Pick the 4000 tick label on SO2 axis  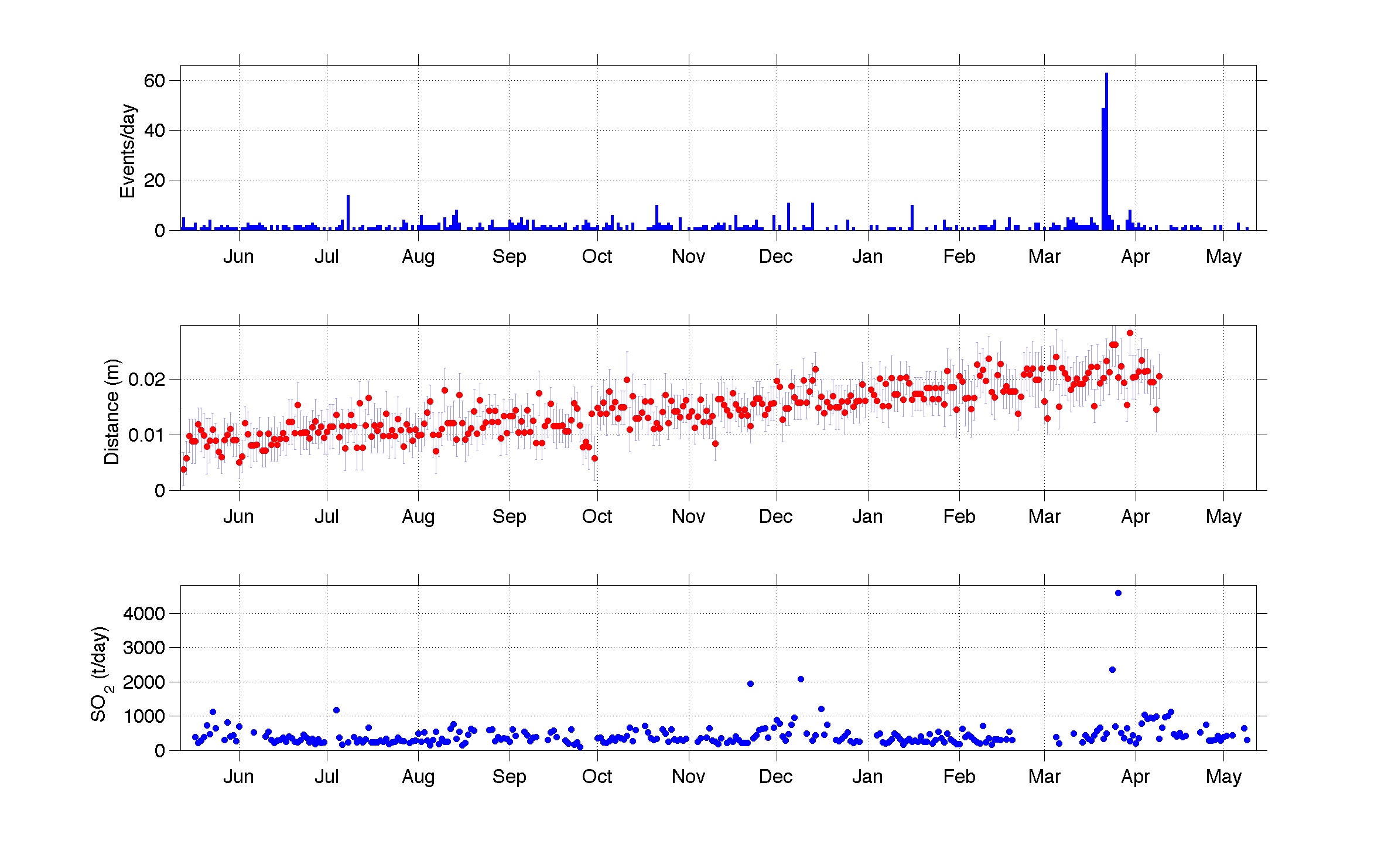[144, 614]
